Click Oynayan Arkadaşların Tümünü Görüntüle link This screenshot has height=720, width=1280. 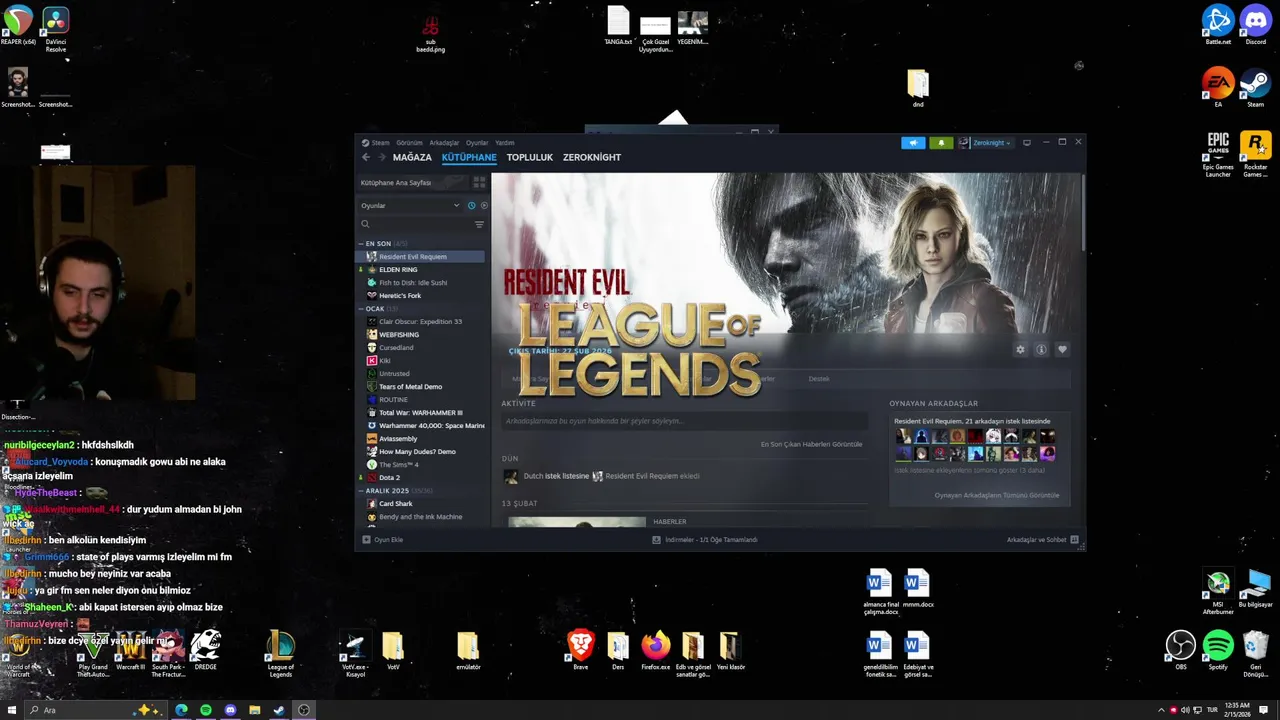pos(996,495)
